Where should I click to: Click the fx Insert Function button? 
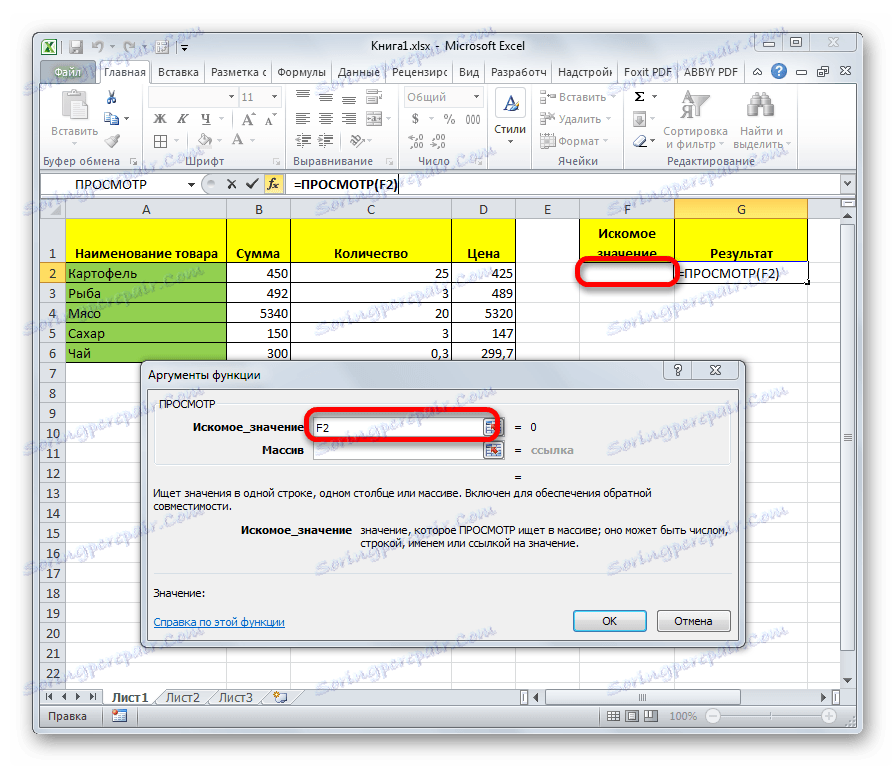274,184
